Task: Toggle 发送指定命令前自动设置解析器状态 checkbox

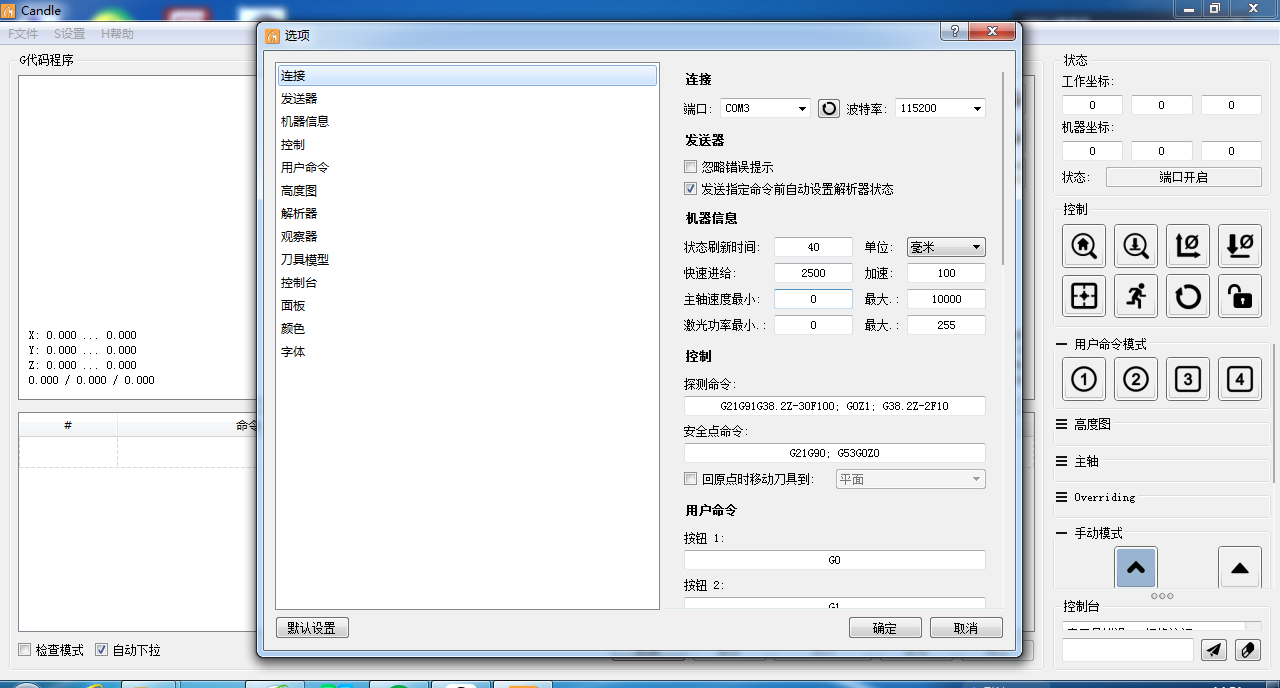Action: [x=690, y=188]
